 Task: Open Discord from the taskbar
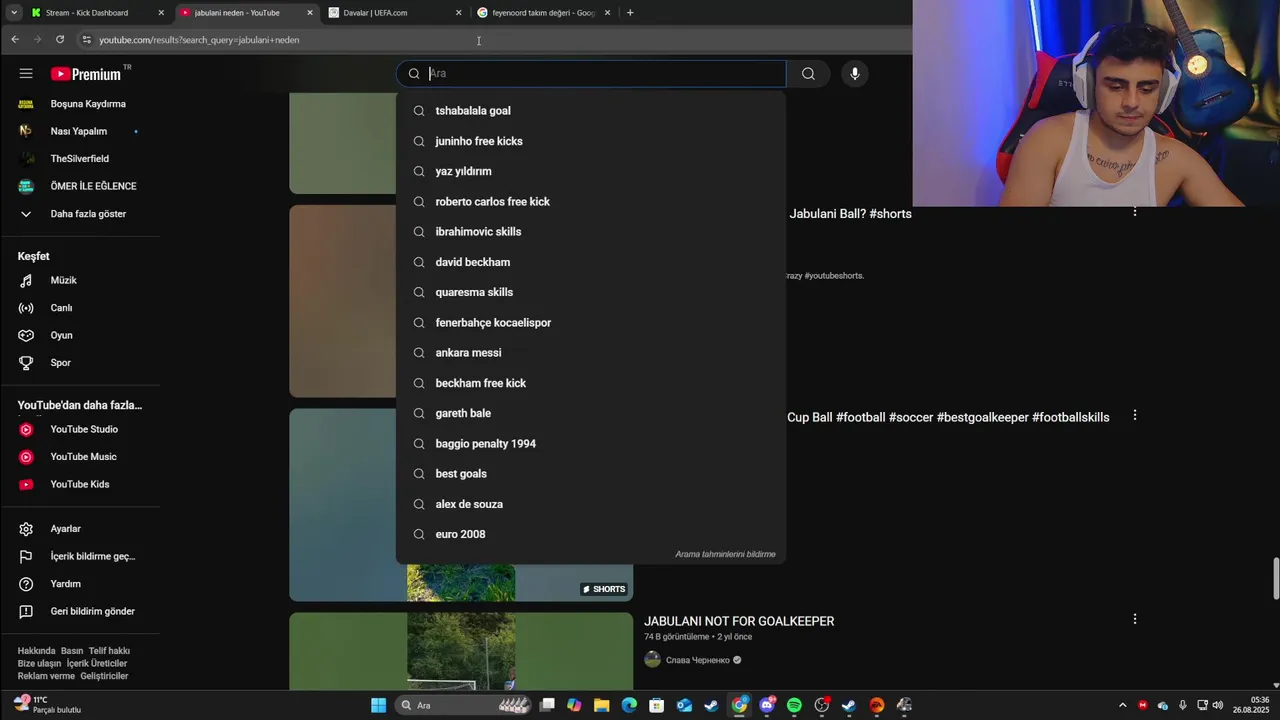click(x=767, y=705)
